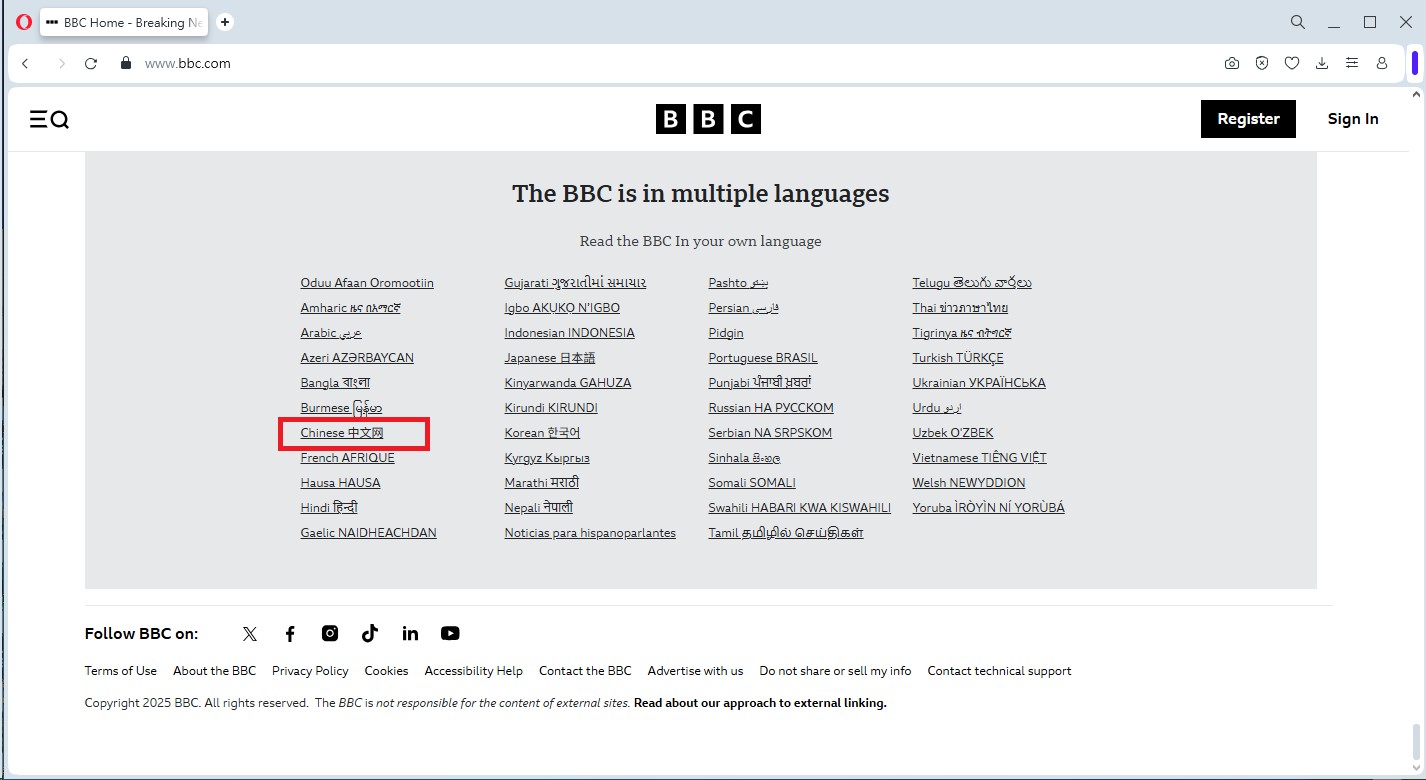The width and height of the screenshot is (1426, 780).
Task: Reload the BBC page
Action: coord(91,63)
